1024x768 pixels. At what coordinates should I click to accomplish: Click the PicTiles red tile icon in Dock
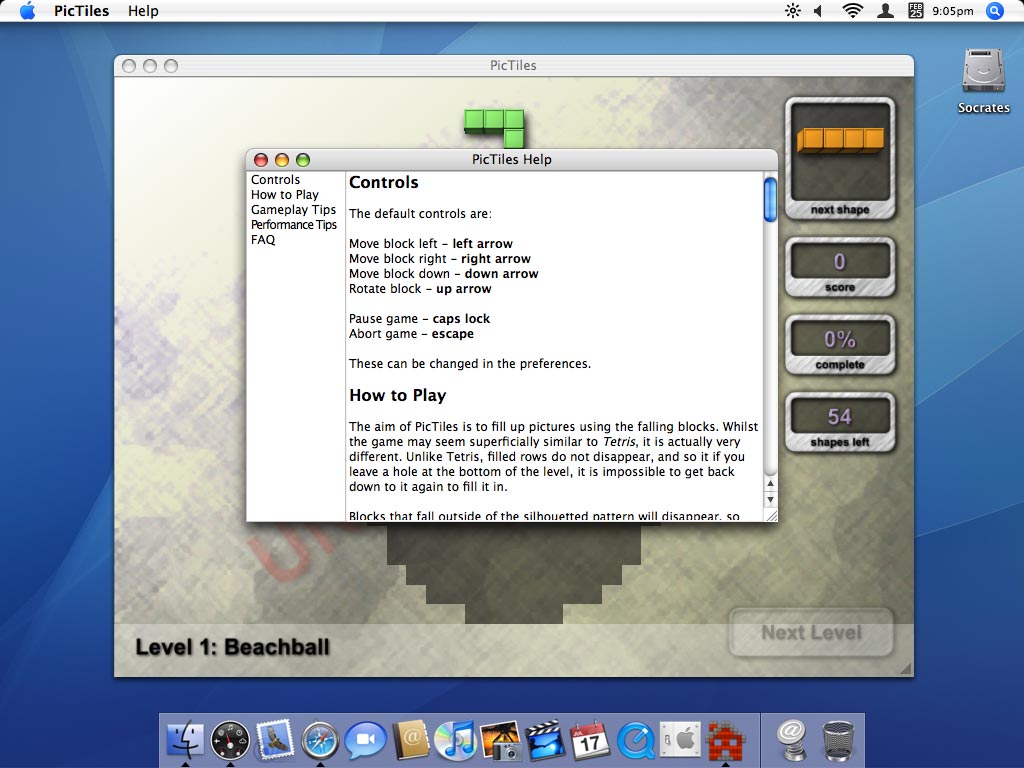click(x=725, y=740)
